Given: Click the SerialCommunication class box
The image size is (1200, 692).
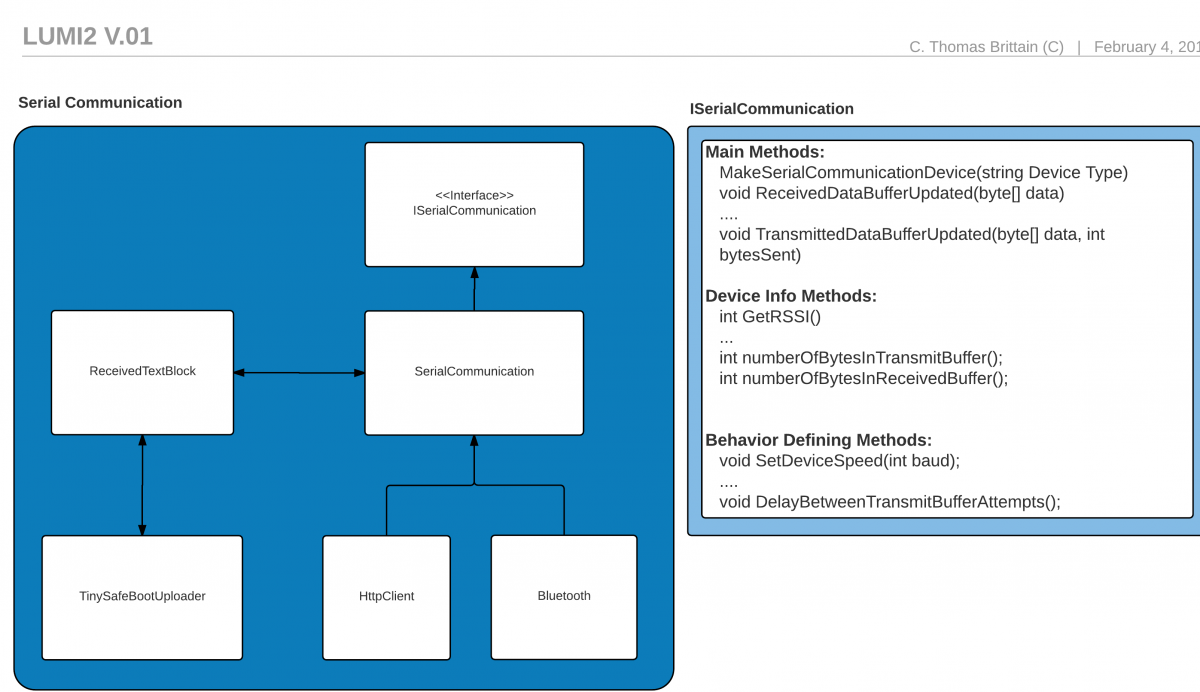Looking at the screenshot, I should [x=474, y=372].
